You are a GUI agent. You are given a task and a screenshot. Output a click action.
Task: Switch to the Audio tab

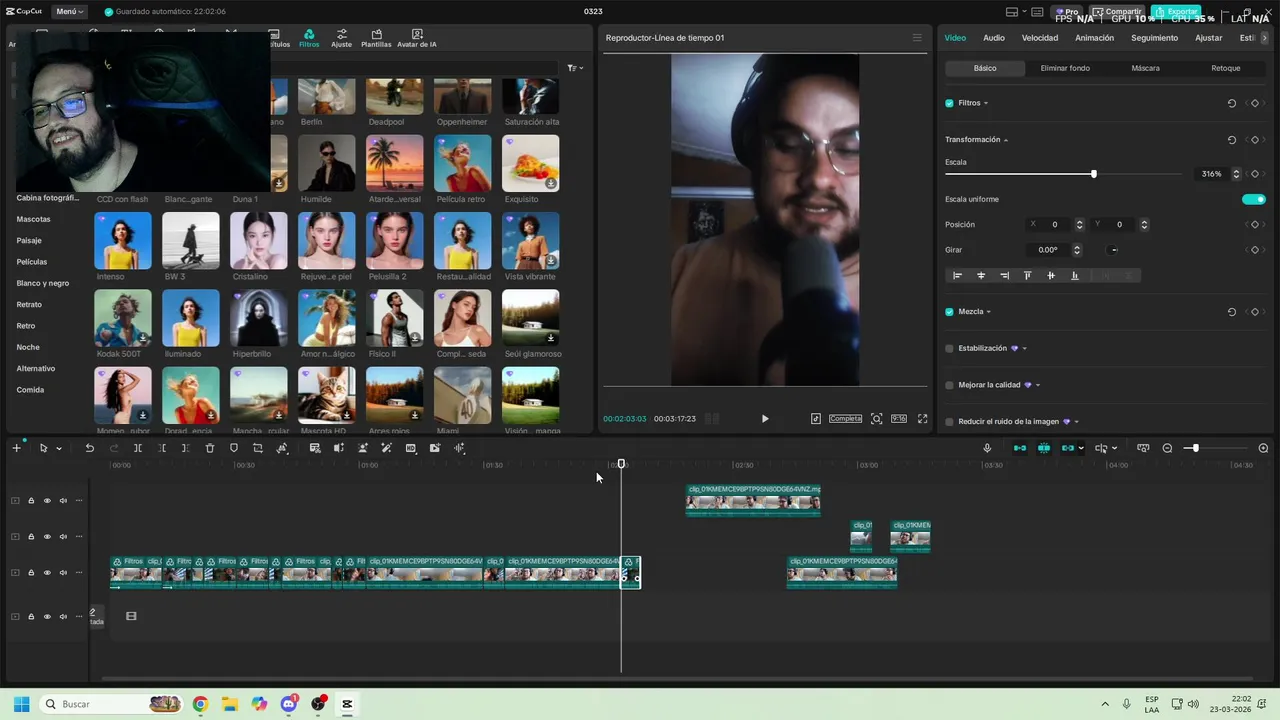(x=994, y=38)
